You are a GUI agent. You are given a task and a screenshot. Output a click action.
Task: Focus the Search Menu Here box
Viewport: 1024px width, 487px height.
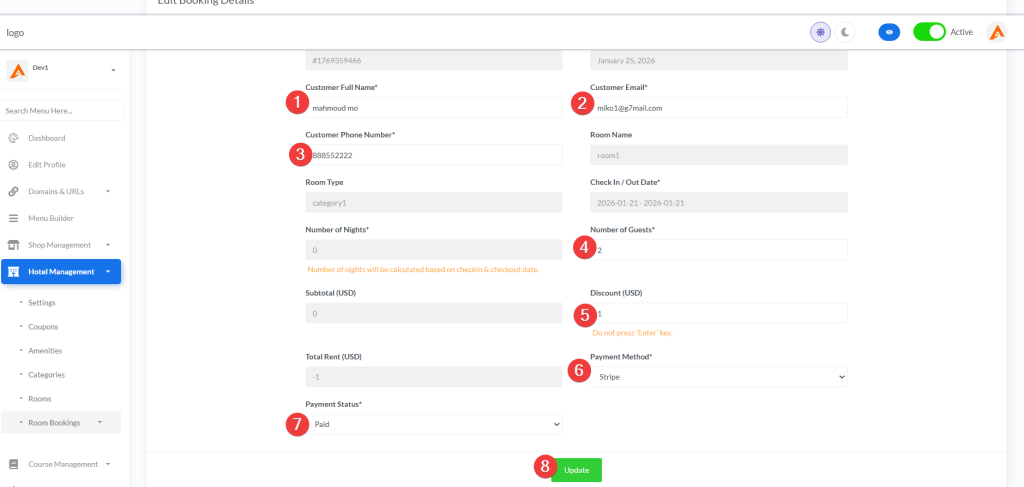[x=62, y=111]
